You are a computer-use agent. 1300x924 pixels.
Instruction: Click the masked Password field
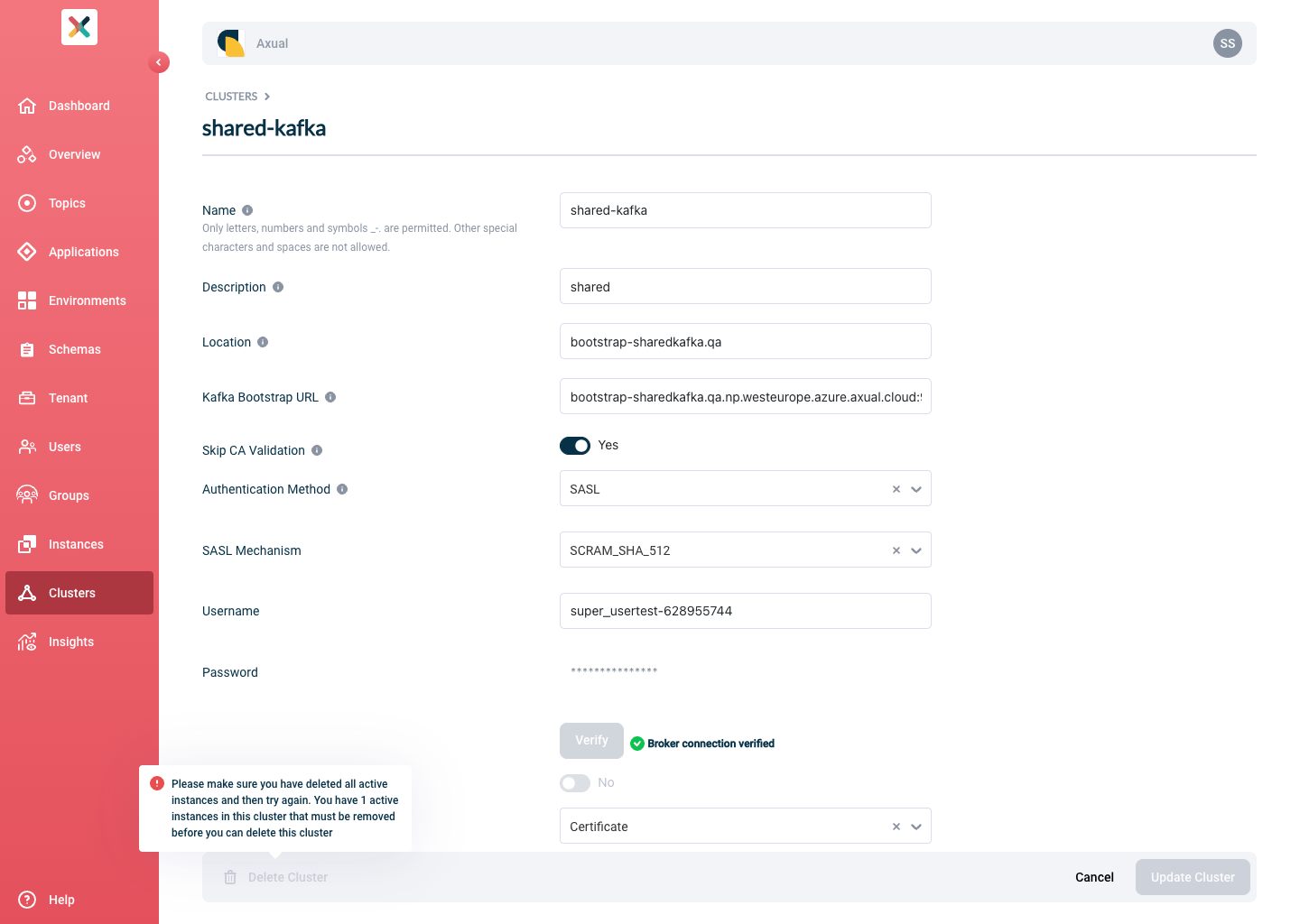746,671
